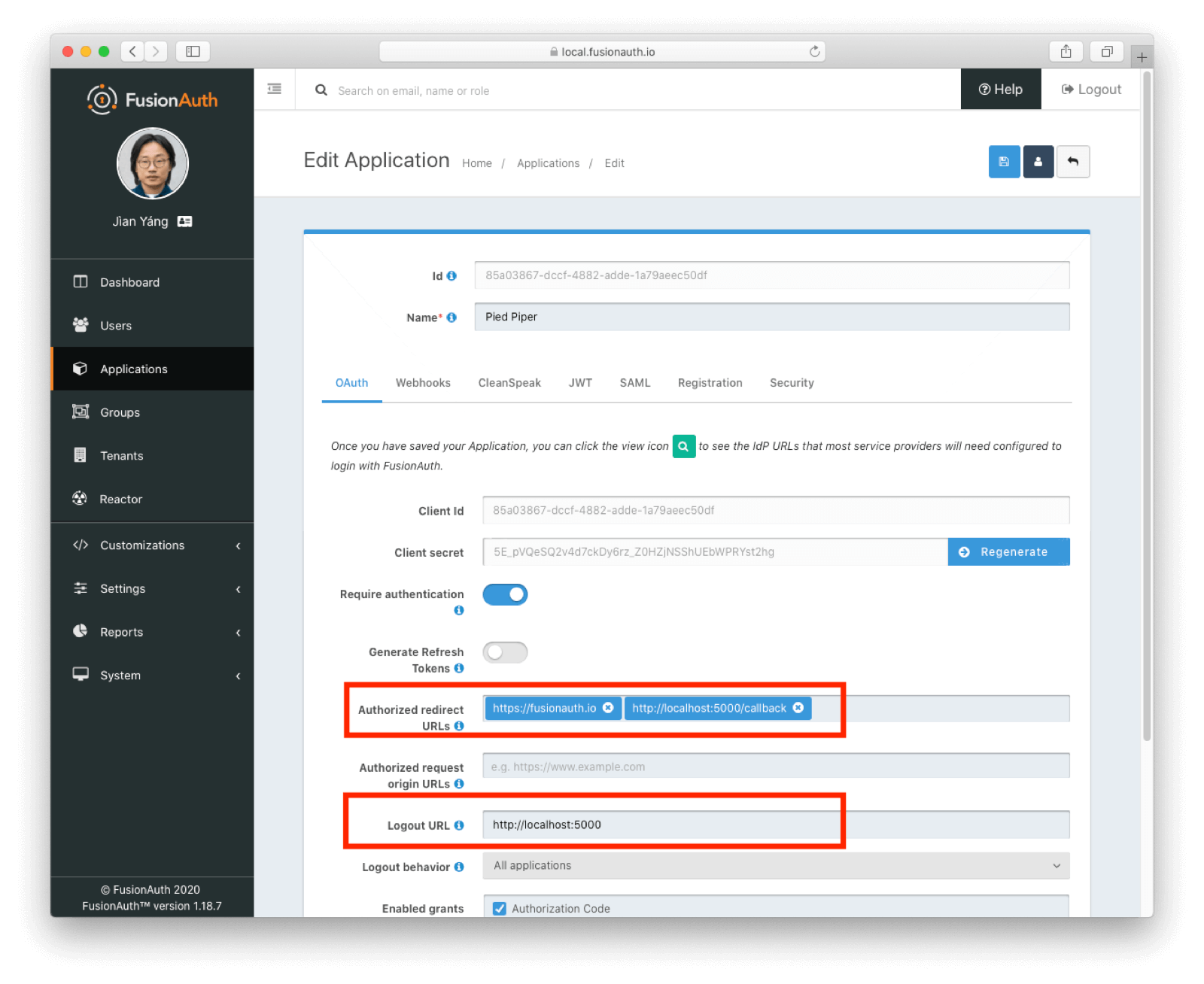This screenshot has width=1204, height=984.
Task: Click the System monitor icon
Action: pyautogui.click(x=81, y=674)
